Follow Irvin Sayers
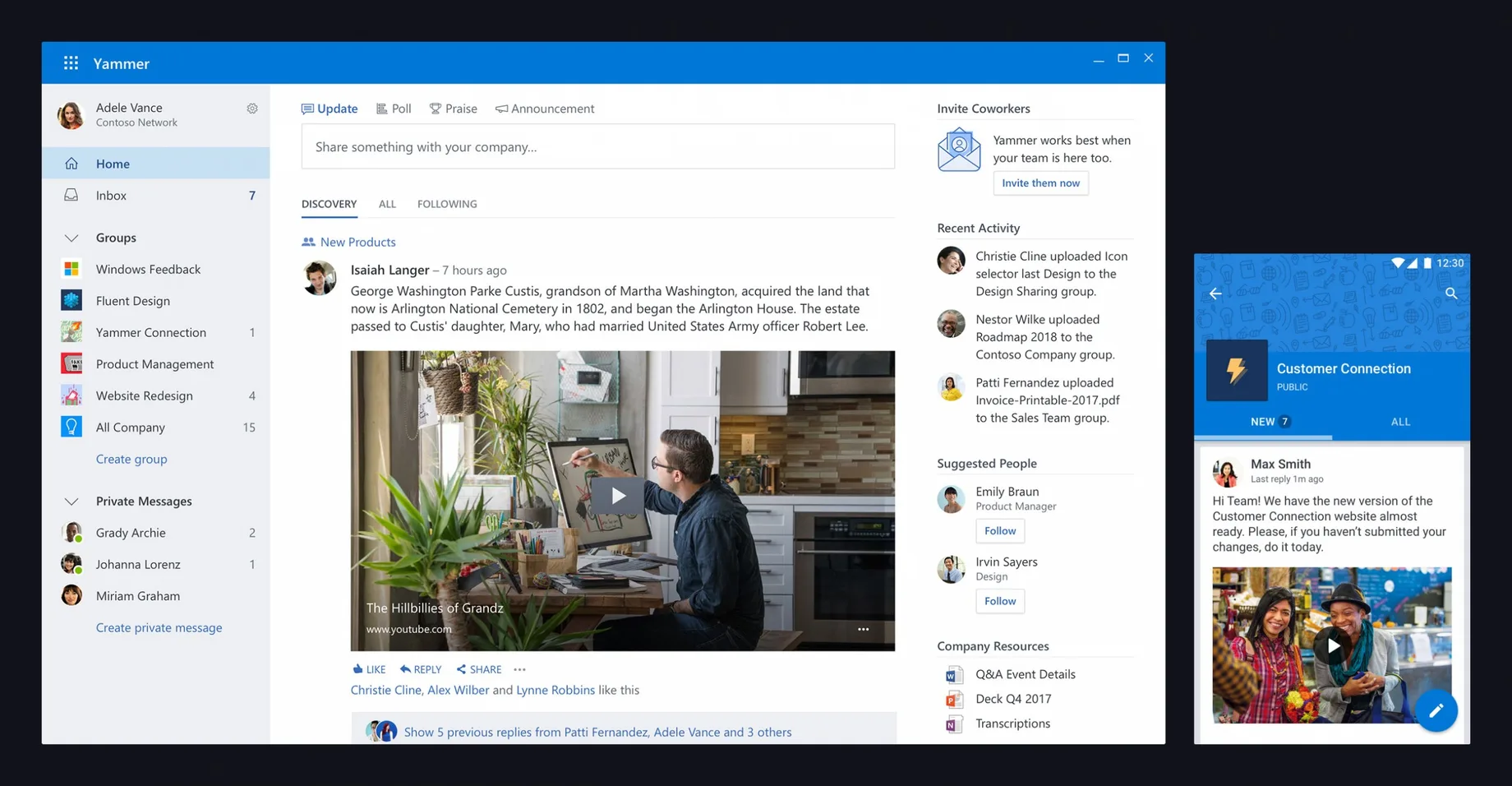This screenshot has height=786, width=1512. pyautogui.click(x=1000, y=601)
